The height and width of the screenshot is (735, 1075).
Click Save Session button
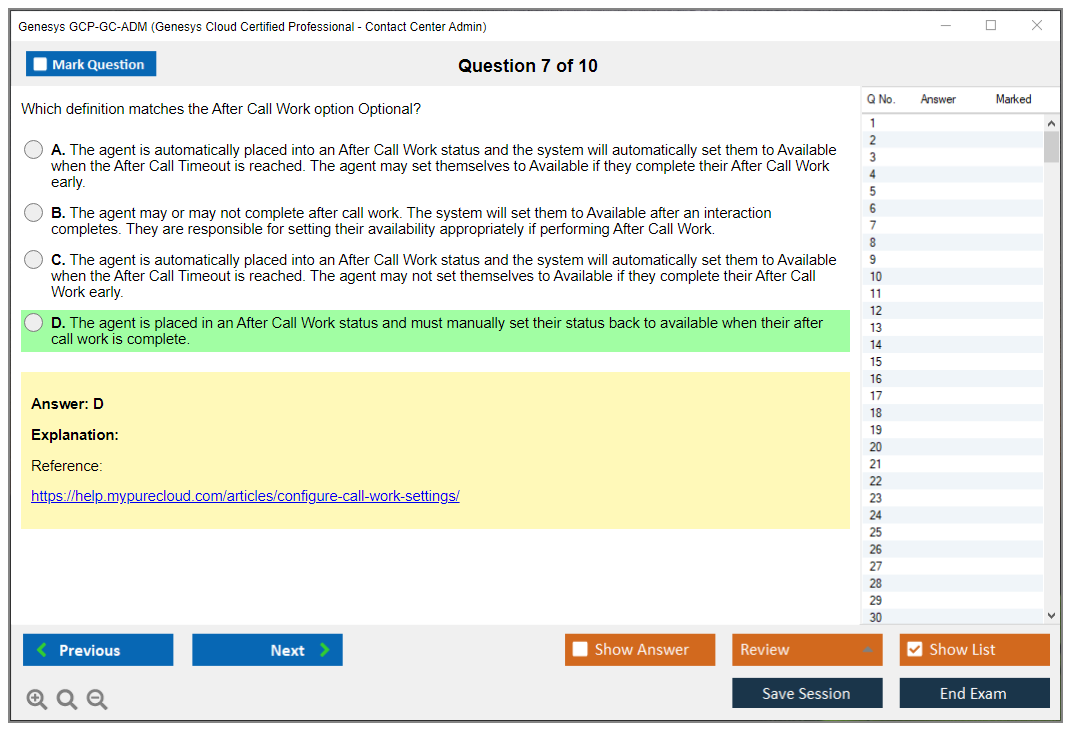pyautogui.click(x=807, y=694)
